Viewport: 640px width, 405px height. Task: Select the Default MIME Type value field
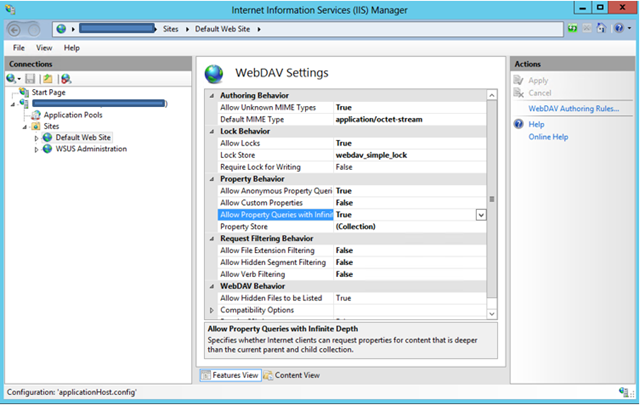(x=410, y=119)
